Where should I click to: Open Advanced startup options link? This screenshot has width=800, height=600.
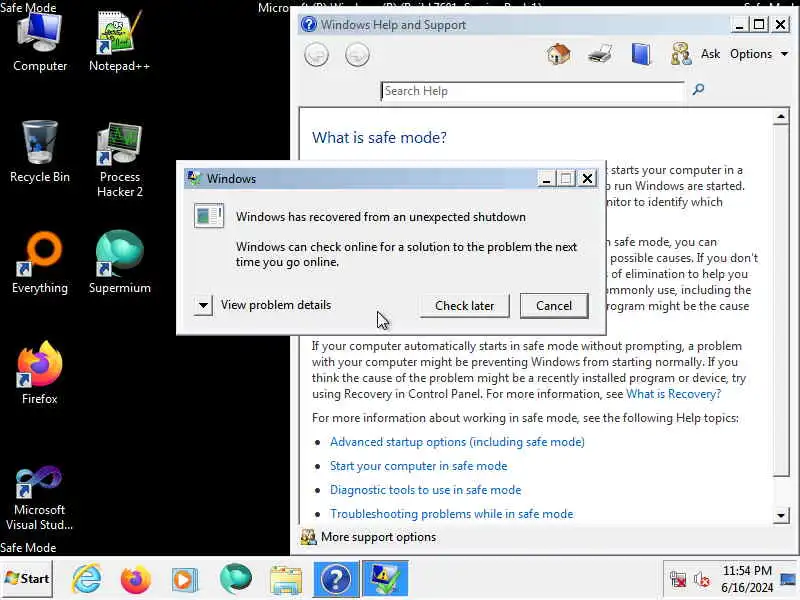point(457,442)
